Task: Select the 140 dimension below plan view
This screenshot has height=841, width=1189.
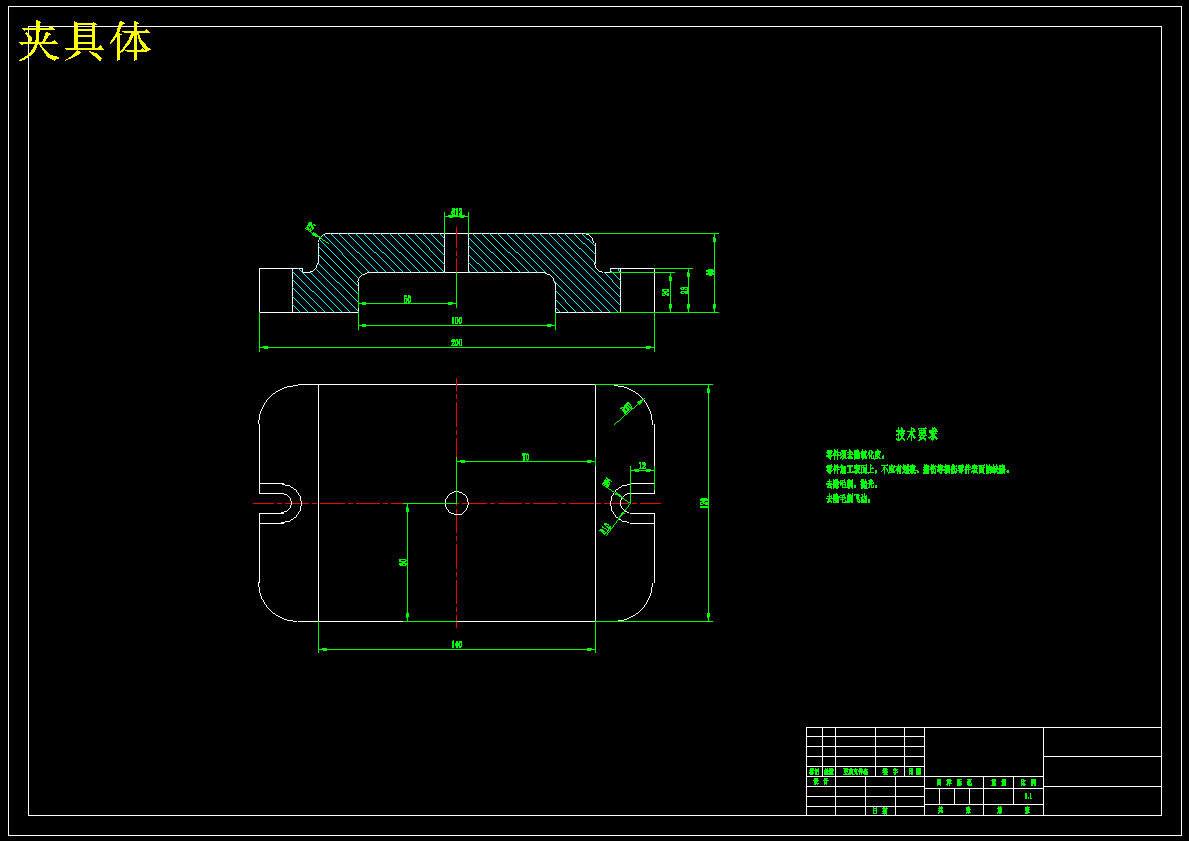Action: click(456, 645)
